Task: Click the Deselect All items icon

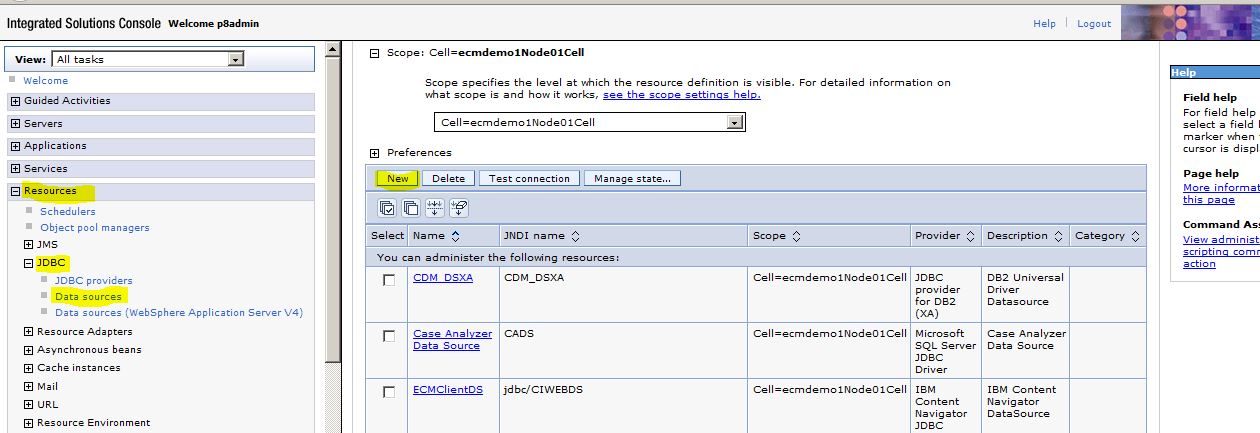Action: [x=411, y=208]
